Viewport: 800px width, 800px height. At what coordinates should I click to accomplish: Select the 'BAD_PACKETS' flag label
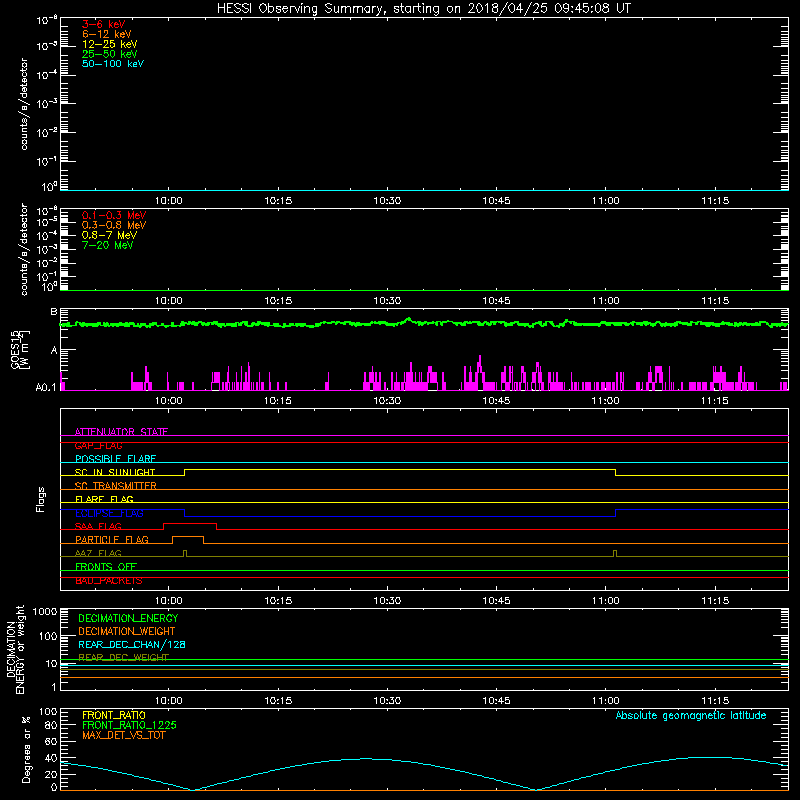(109, 581)
